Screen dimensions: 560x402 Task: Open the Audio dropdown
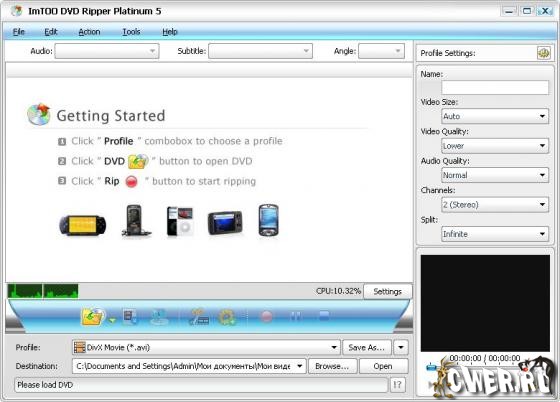[x=107, y=51]
